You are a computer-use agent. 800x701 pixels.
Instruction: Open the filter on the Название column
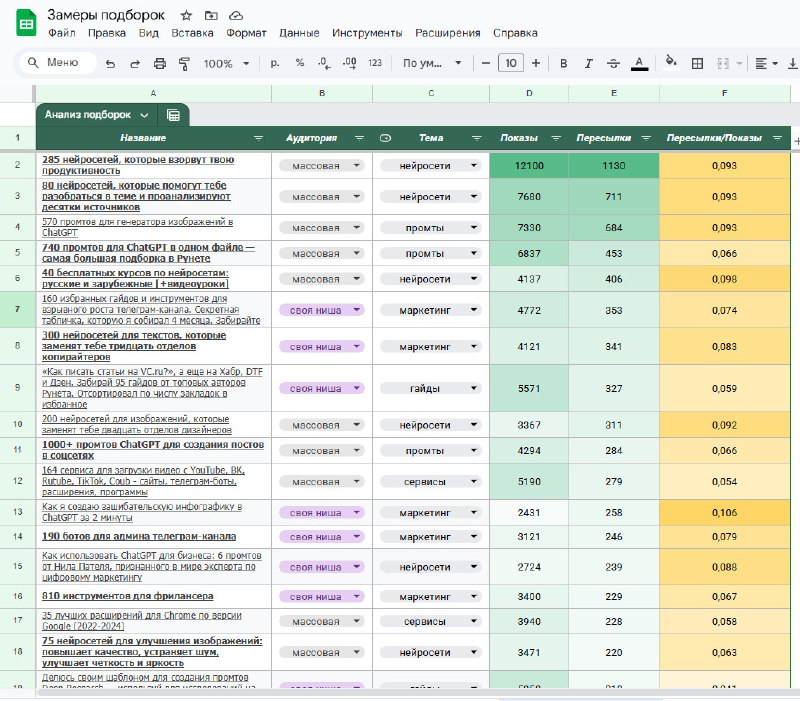click(x=259, y=138)
